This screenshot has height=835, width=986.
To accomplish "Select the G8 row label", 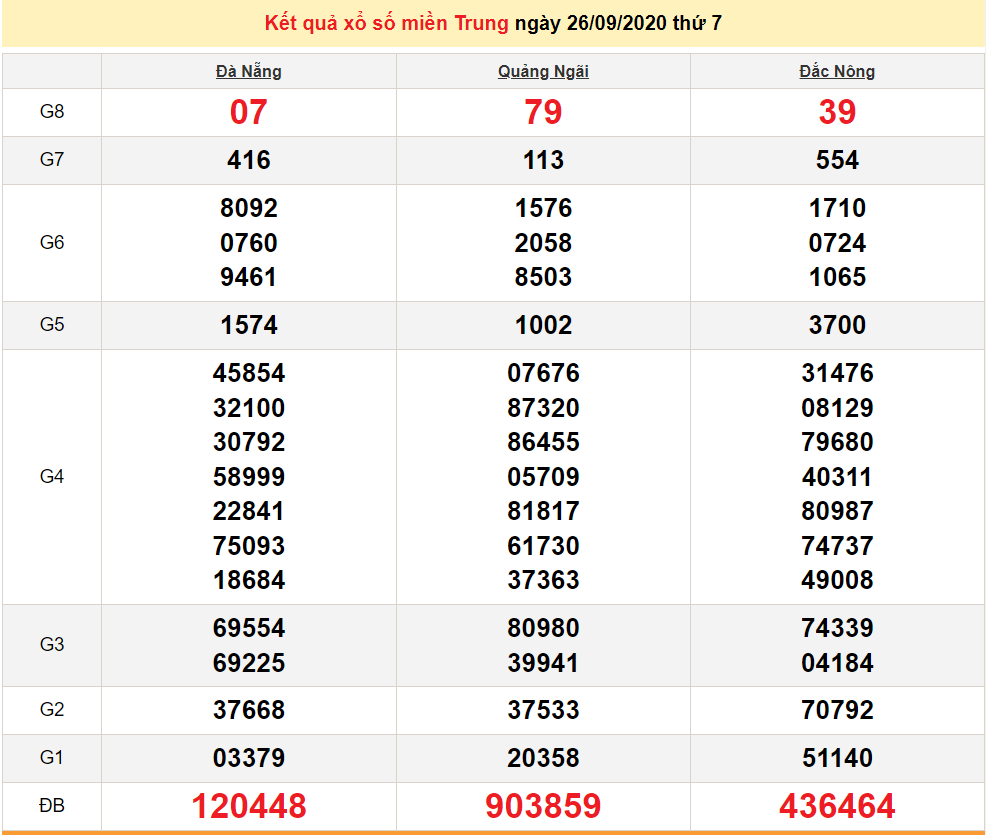I will coord(52,112).
